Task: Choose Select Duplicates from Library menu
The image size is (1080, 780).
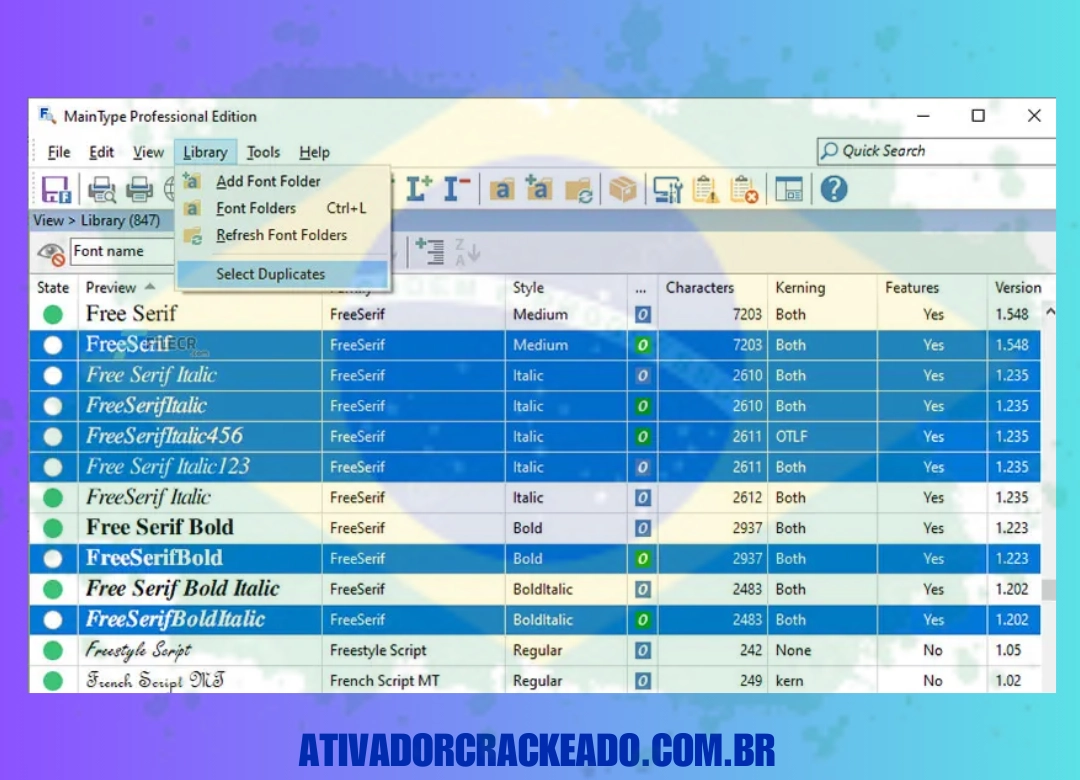Action: 283,274
